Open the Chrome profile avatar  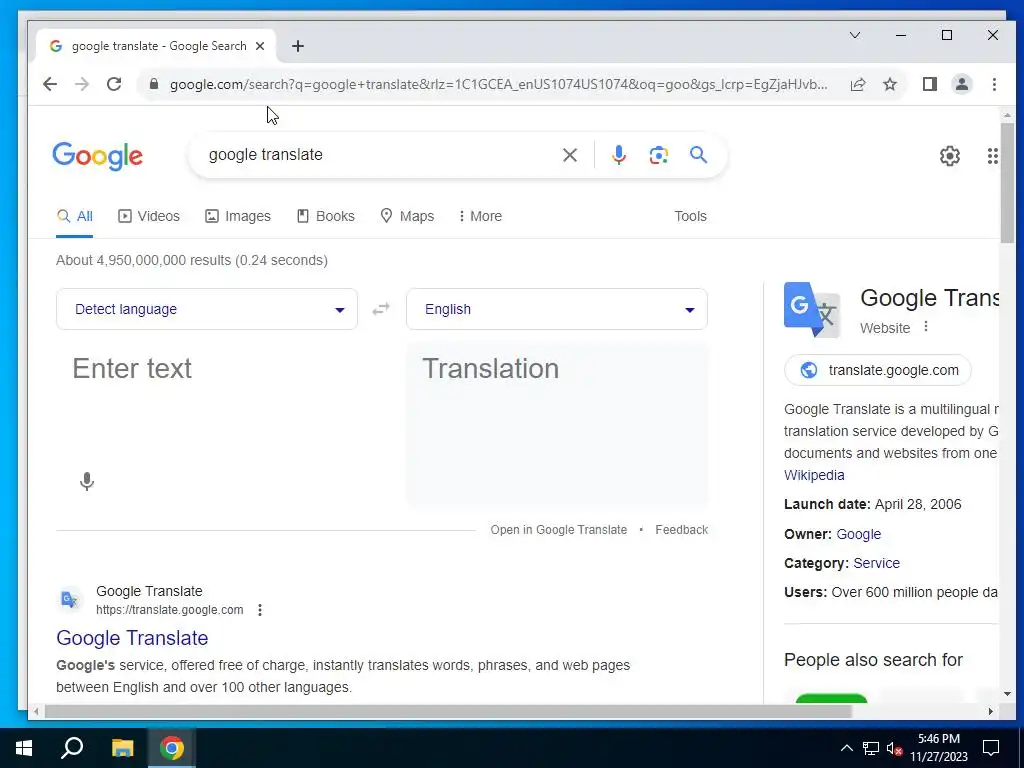962,84
